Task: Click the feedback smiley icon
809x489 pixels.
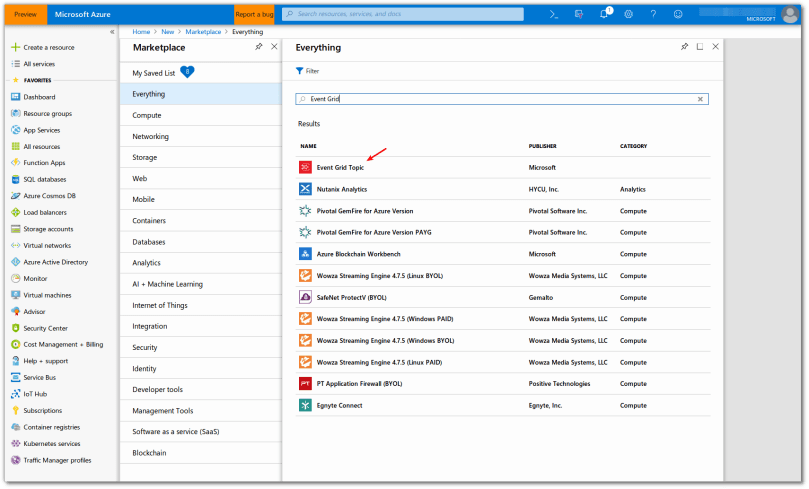Action: tap(678, 14)
